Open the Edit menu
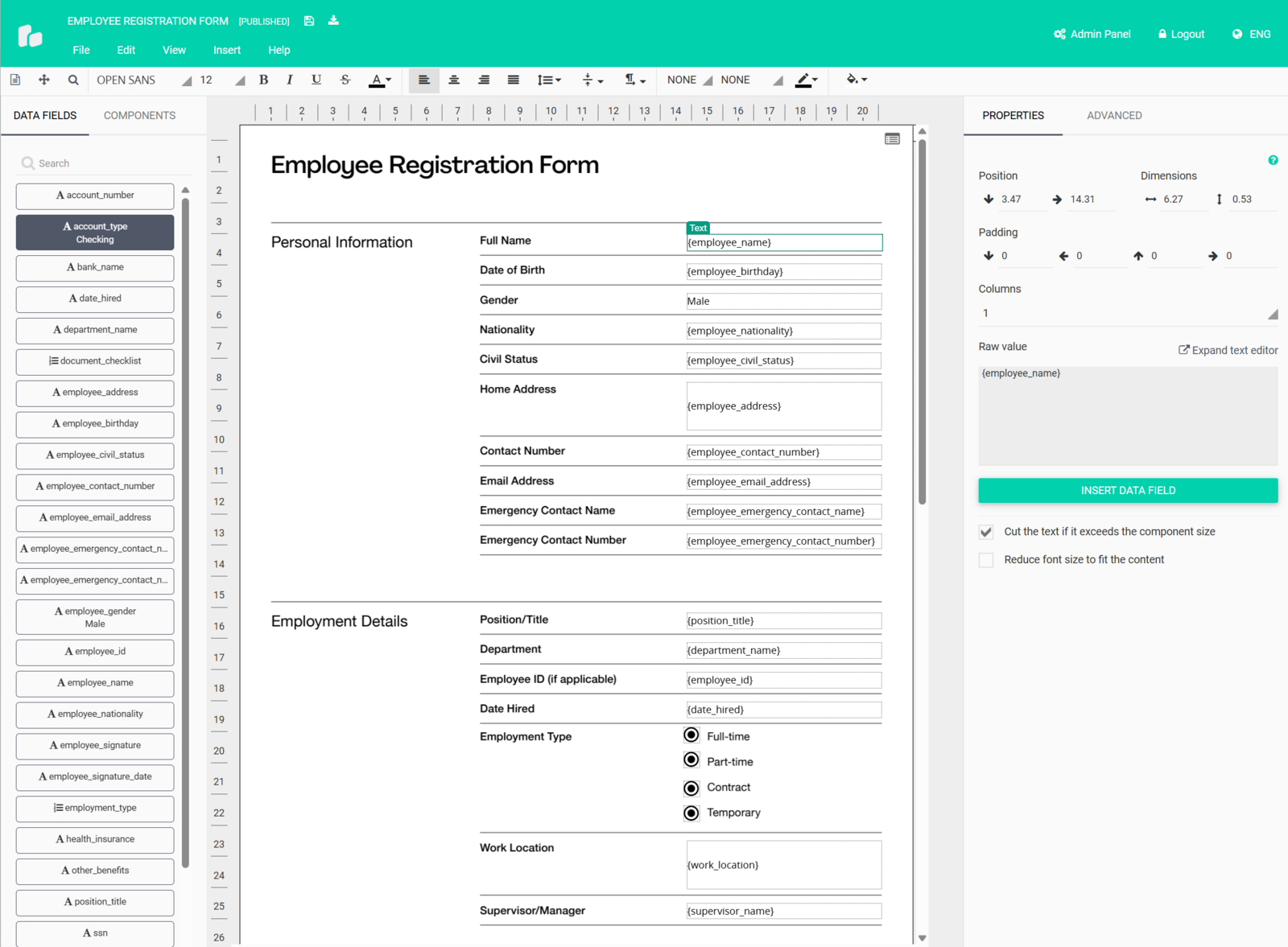This screenshot has height=947, width=1288. coord(126,50)
